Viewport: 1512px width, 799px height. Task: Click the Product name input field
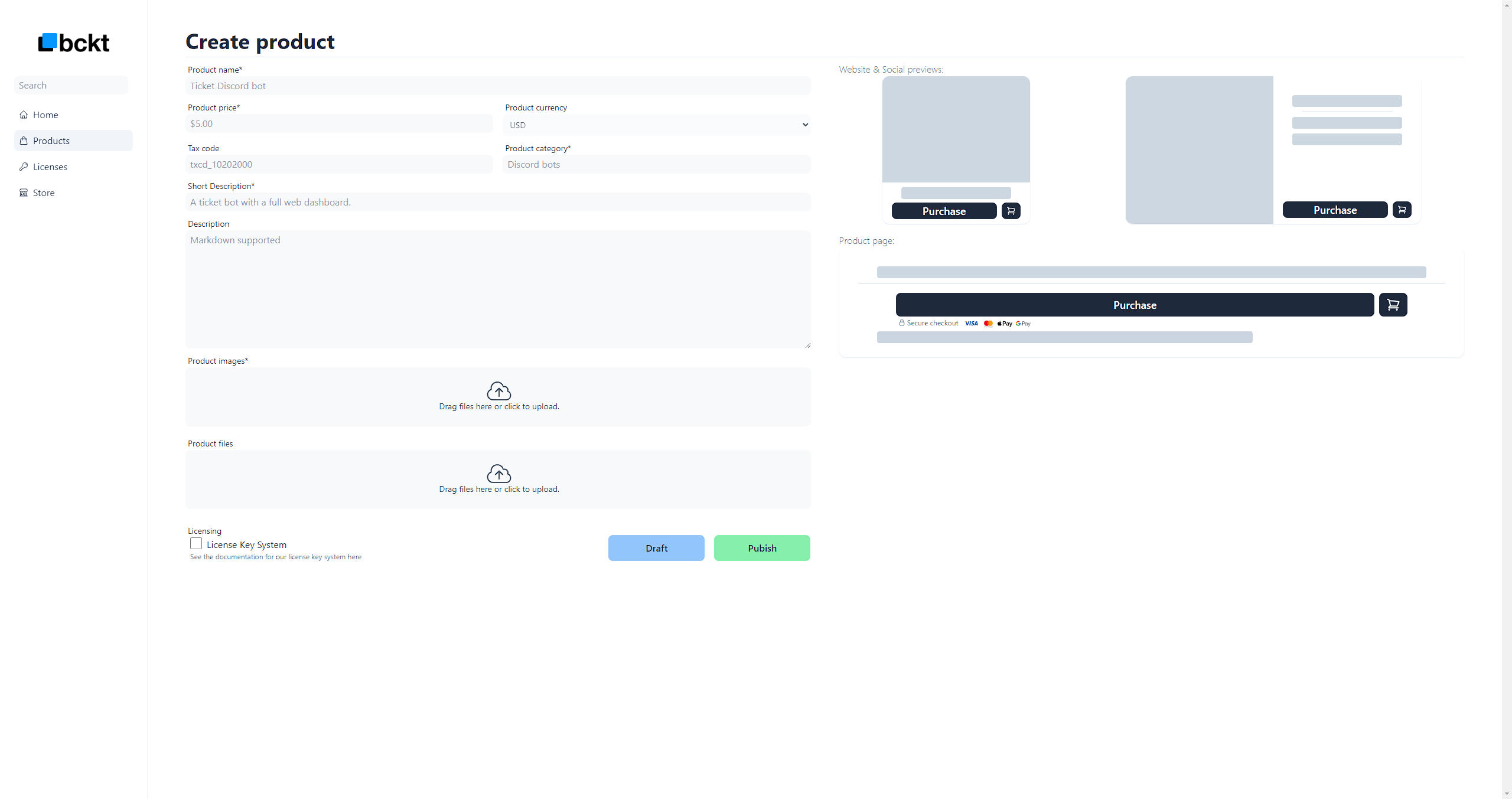498,86
